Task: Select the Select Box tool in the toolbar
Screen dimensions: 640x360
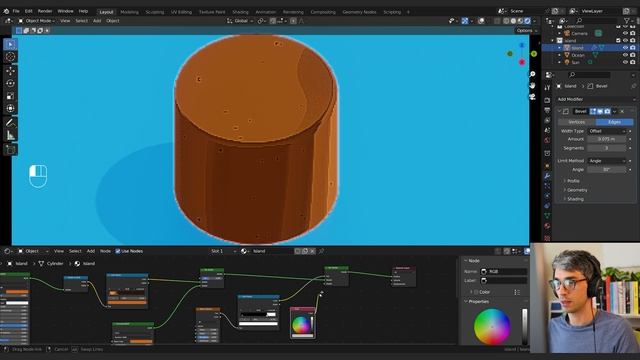Action: click(10, 44)
